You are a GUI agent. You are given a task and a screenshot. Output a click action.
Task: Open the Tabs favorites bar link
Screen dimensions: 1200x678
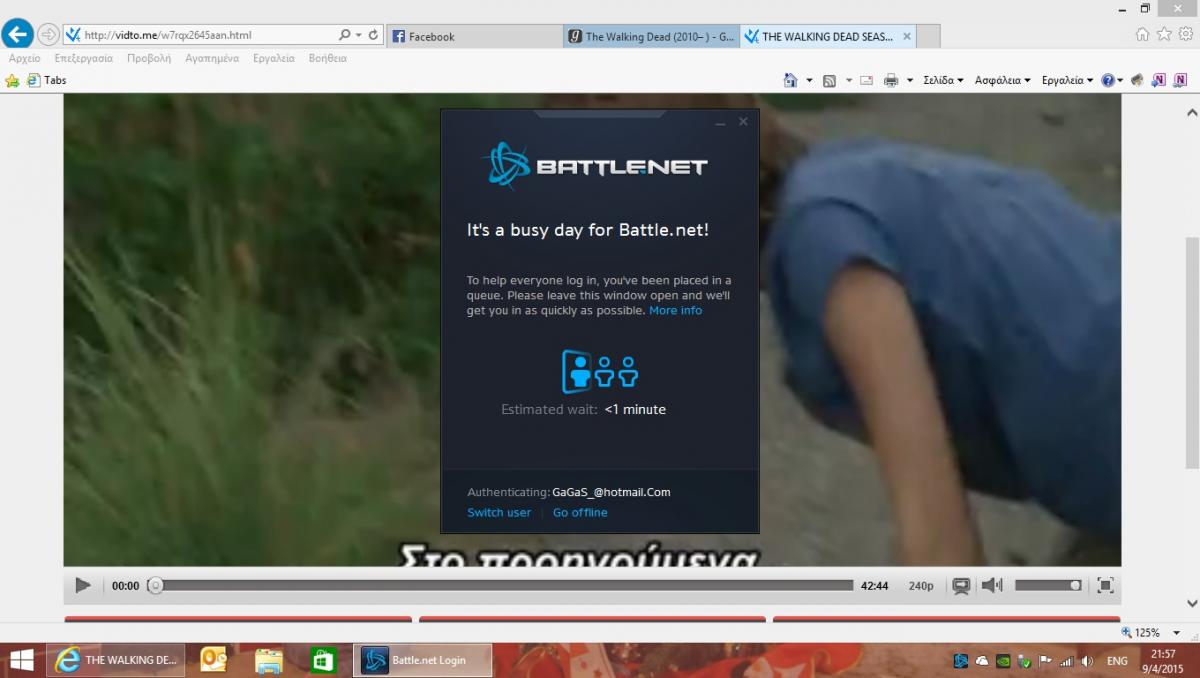pos(47,80)
